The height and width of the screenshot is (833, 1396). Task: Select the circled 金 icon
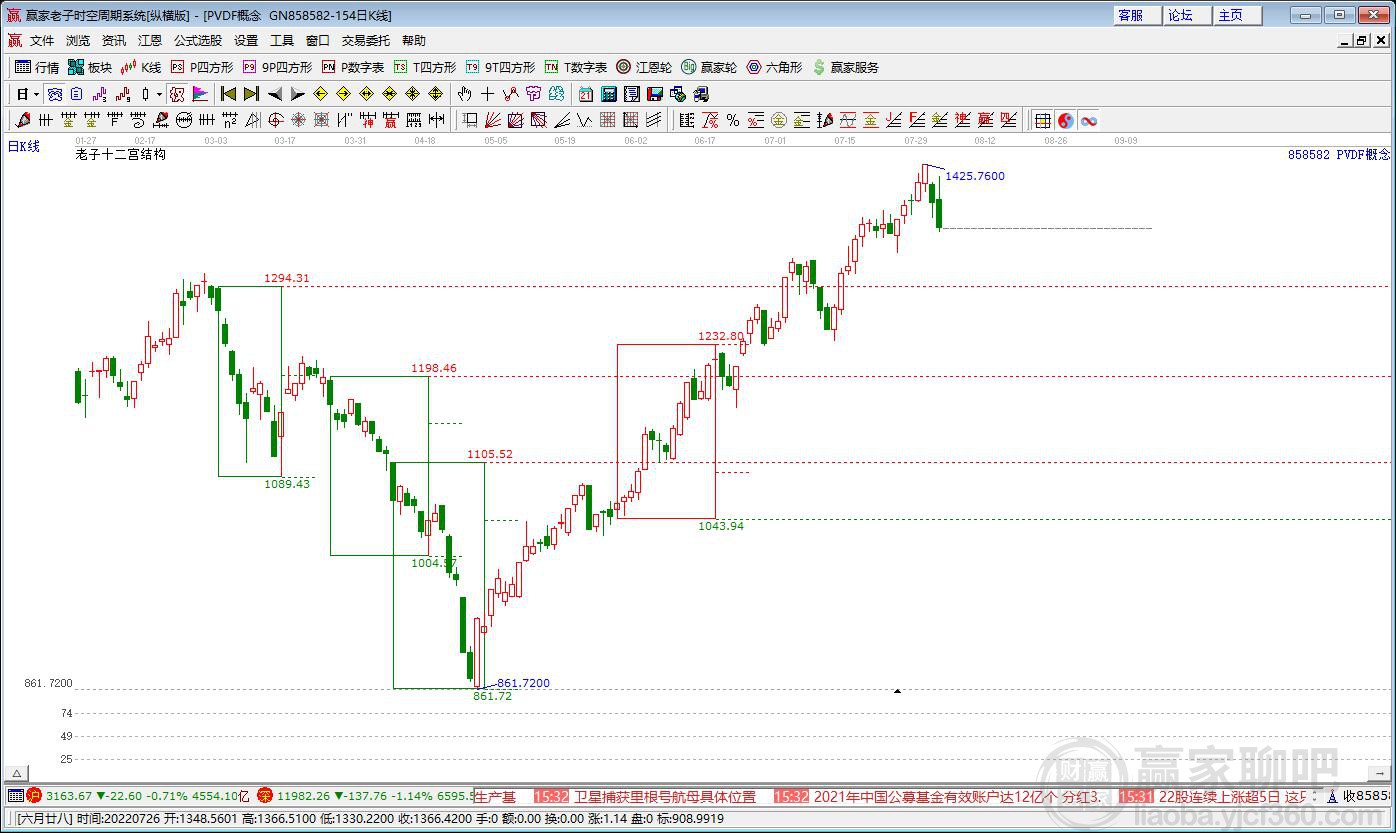coord(779,120)
